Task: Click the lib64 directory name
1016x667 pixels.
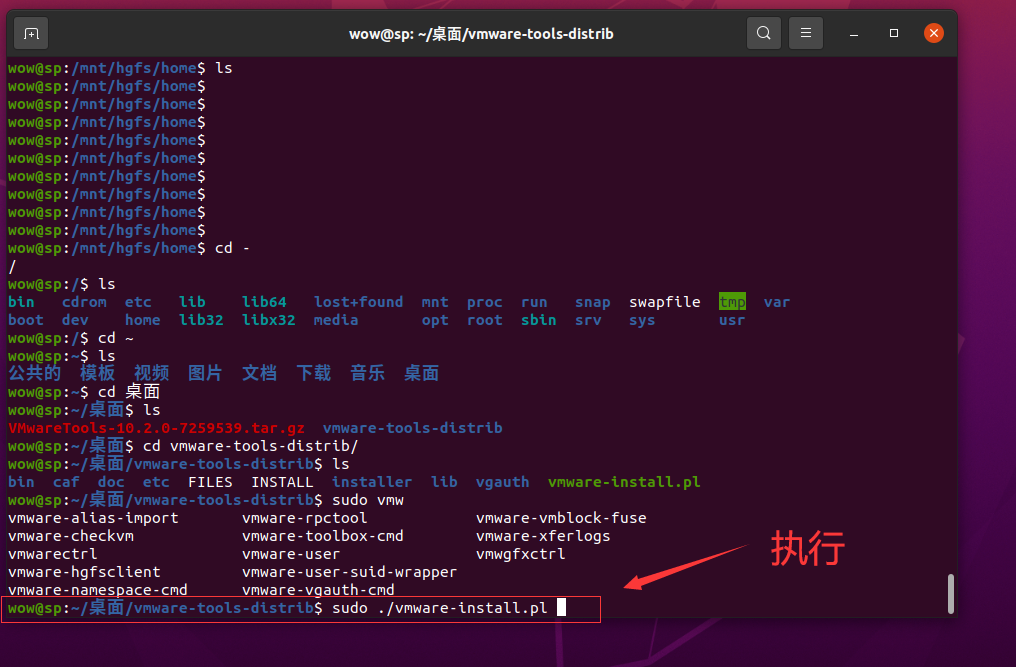Action: click(264, 302)
